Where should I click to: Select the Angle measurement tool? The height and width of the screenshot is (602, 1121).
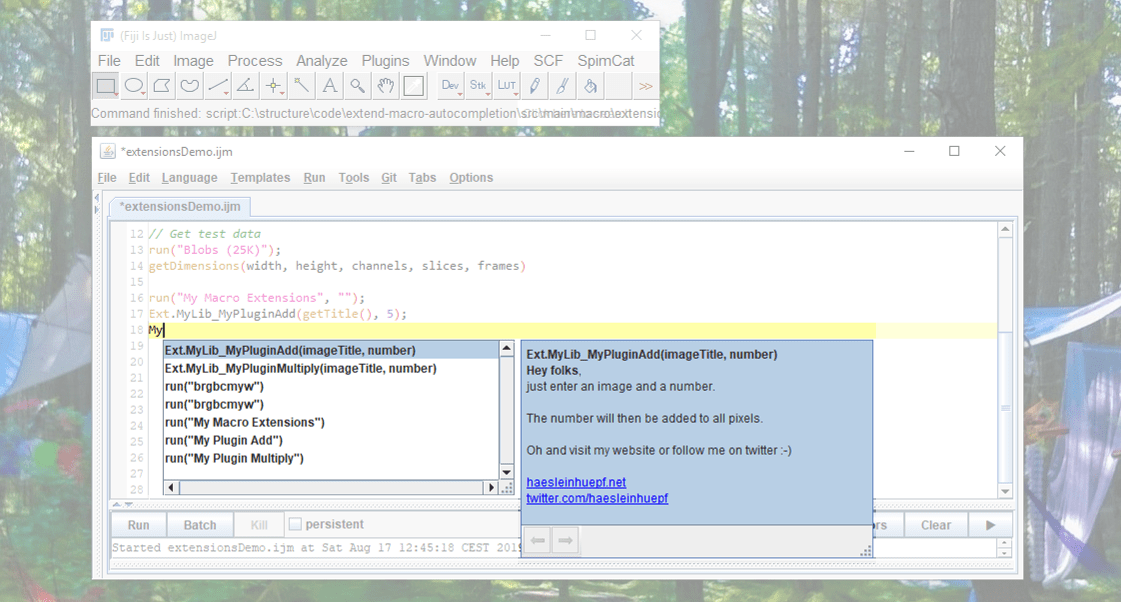pos(244,86)
